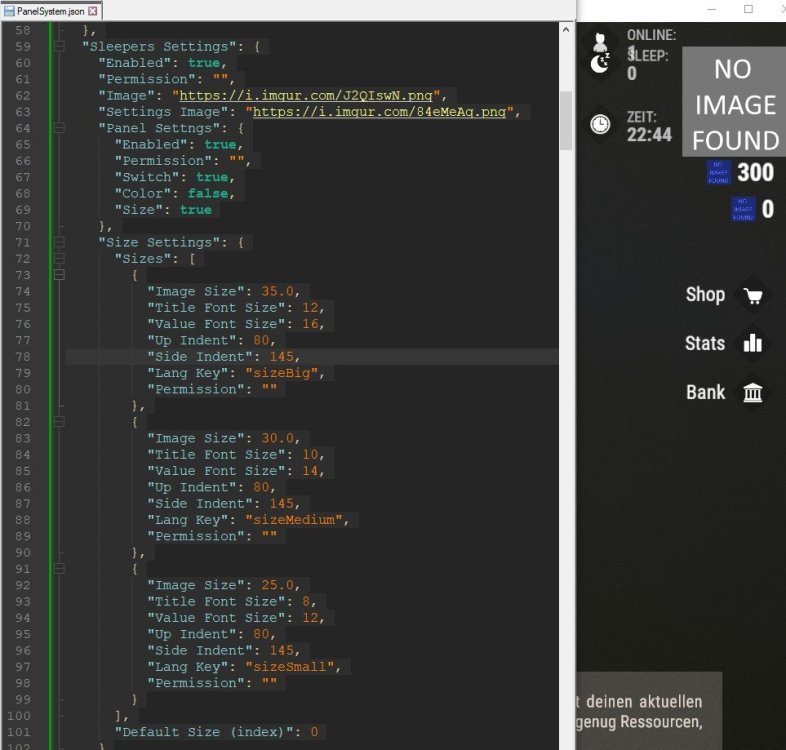Close the PanelSystem.json tab
786x750 pixels.
point(93,11)
